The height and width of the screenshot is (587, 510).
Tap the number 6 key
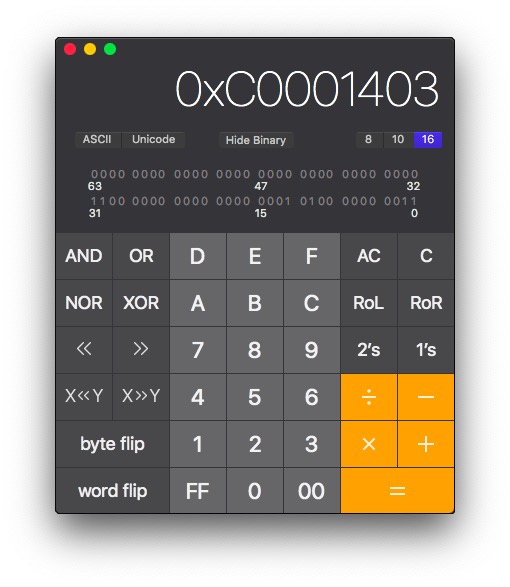[x=312, y=397]
